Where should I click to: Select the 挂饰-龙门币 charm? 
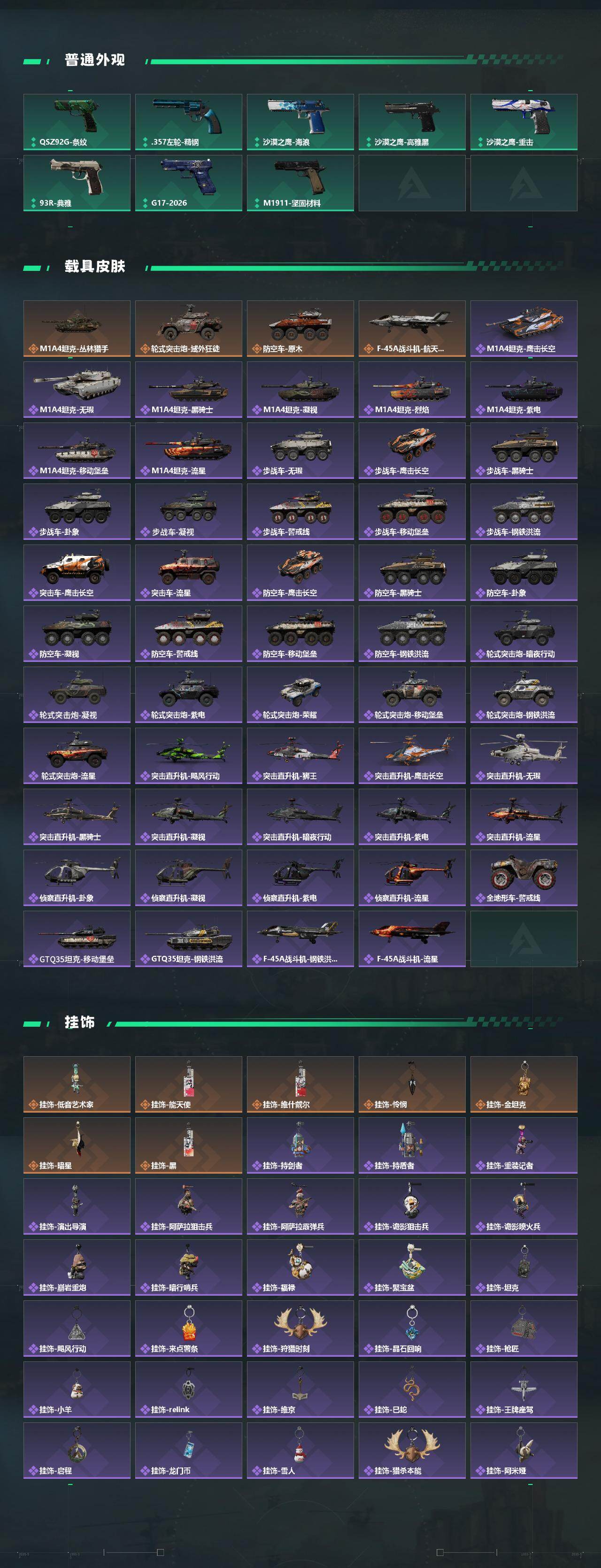pos(189,1451)
